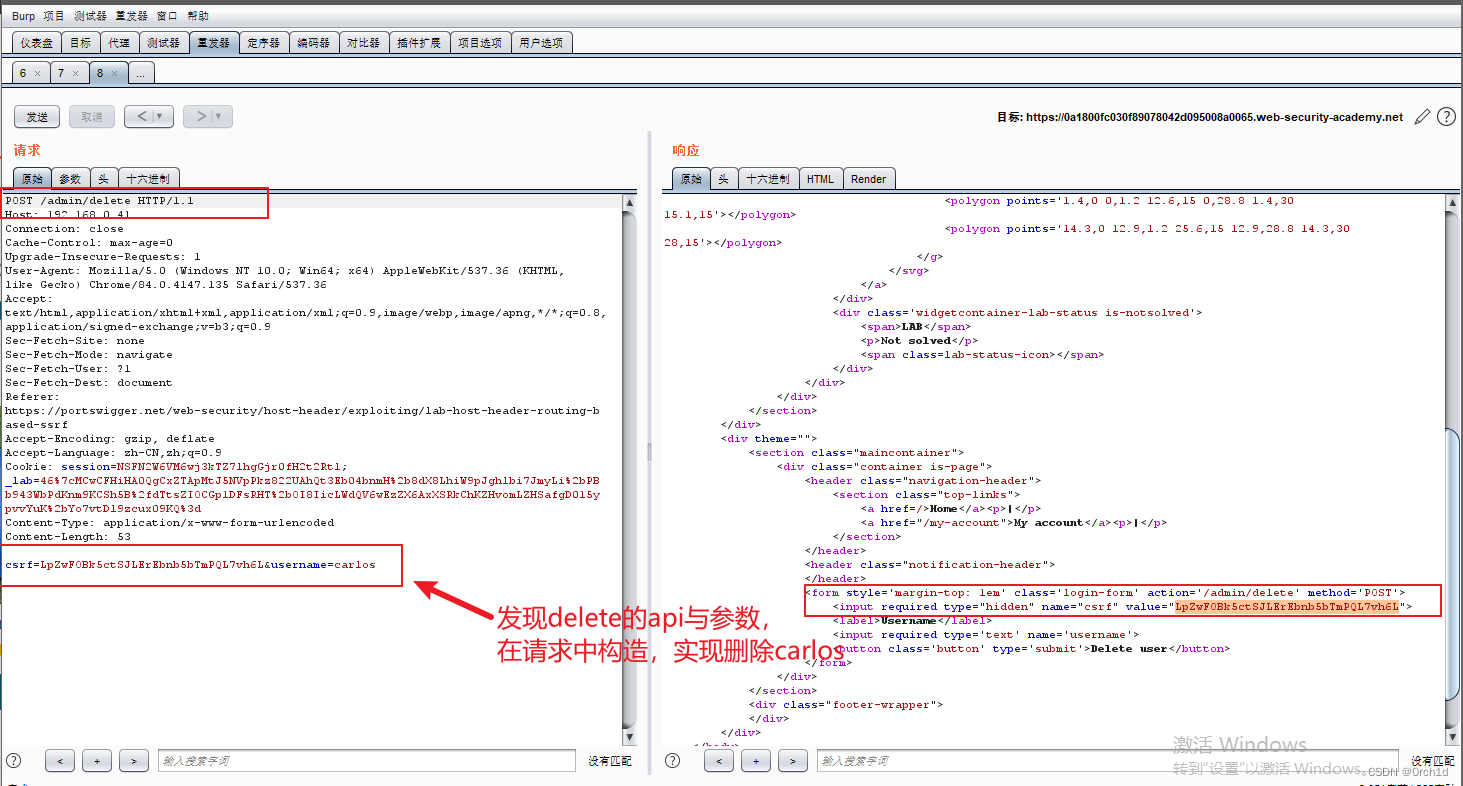Switch to the 目标 tab
The width and height of the screenshot is (1463, 786).
tap(80, 43)
